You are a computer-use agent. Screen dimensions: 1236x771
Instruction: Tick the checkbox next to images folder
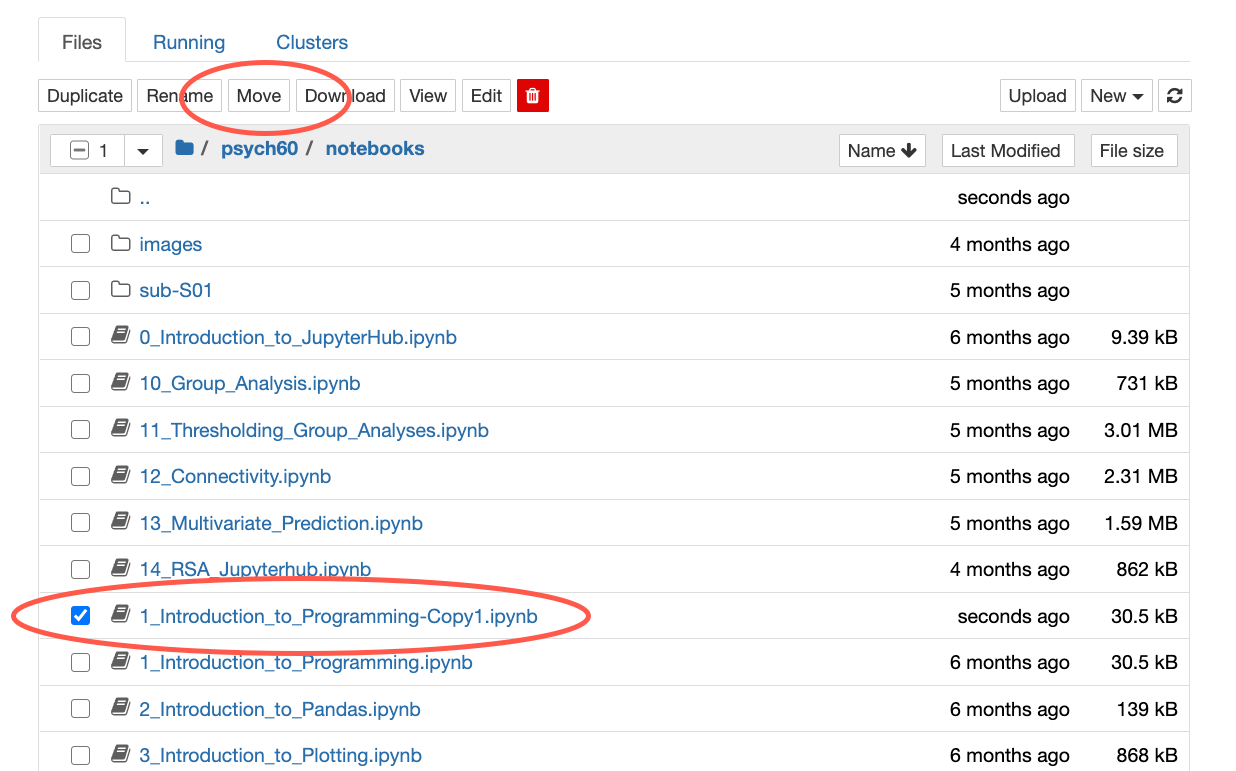coord(80,244)
